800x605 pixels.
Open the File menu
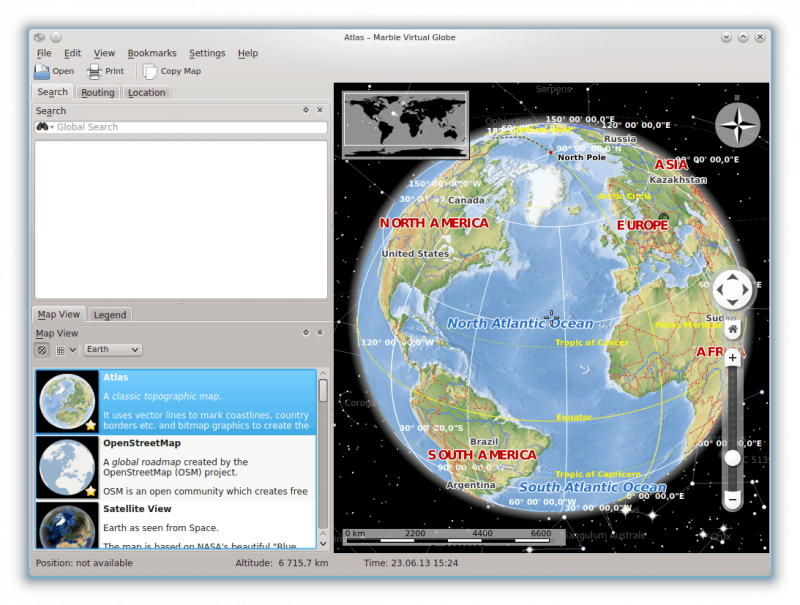(44, 53)
